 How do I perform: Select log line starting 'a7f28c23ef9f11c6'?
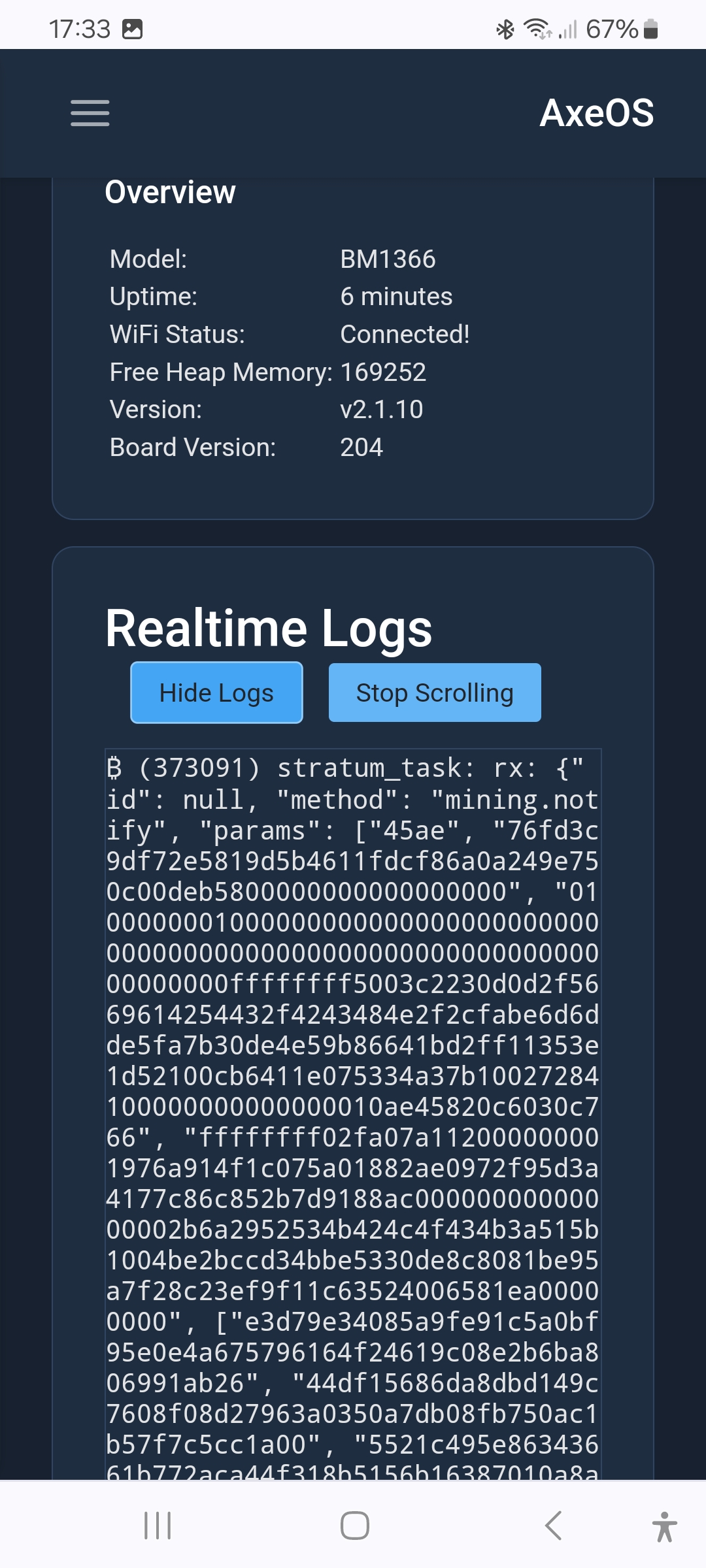tap(353, 1291)
